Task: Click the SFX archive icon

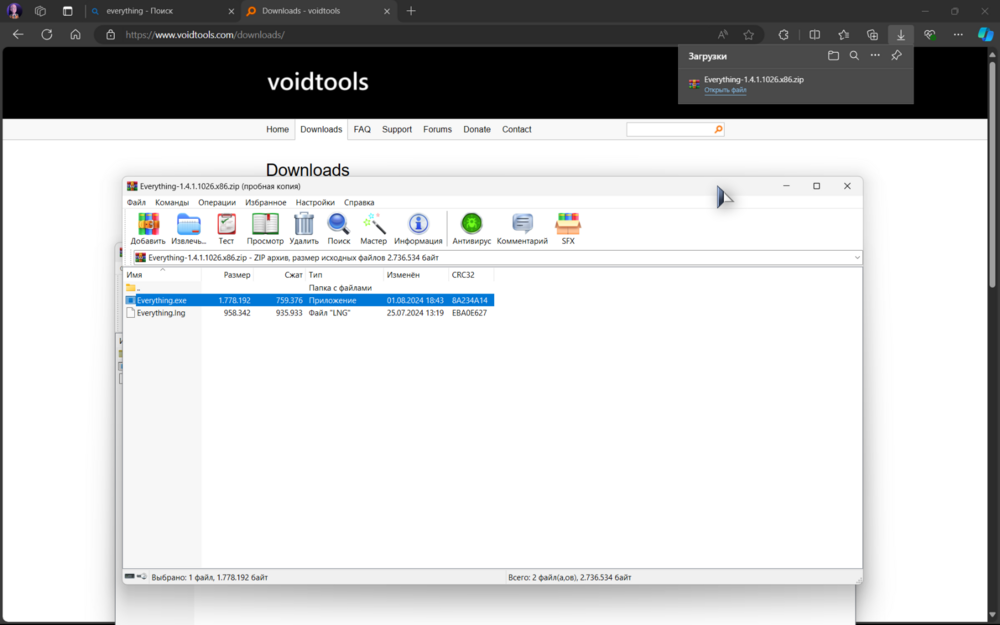Action: coord(568,229)
